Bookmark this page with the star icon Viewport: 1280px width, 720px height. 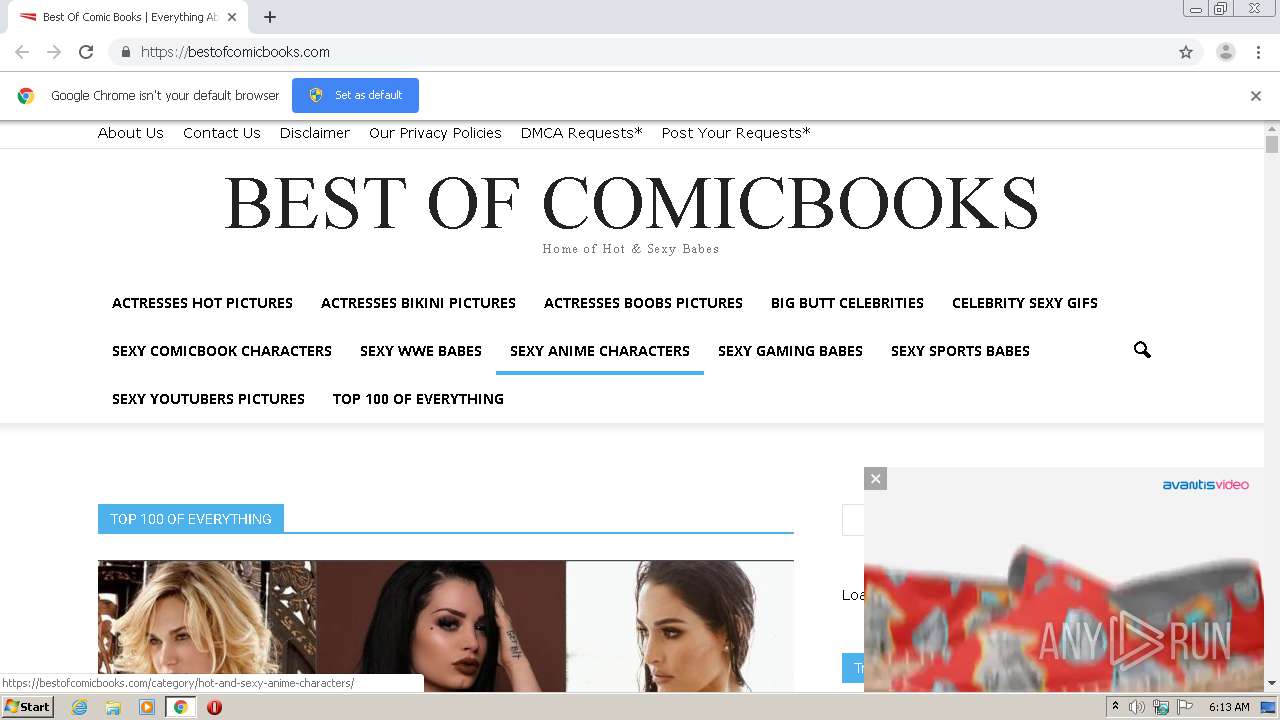1186,52
